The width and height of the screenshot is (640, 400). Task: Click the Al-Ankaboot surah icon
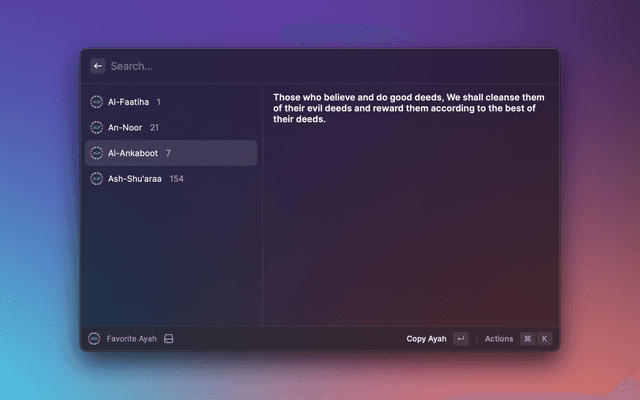96,153
